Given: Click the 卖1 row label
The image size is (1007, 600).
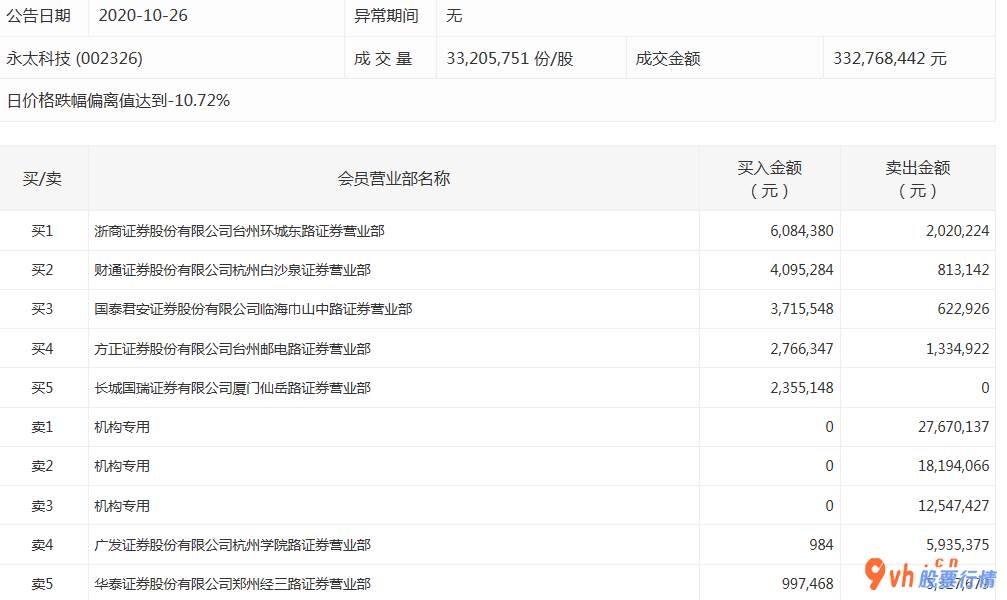Looking at the screenshot, I should [x=42, y=427].
